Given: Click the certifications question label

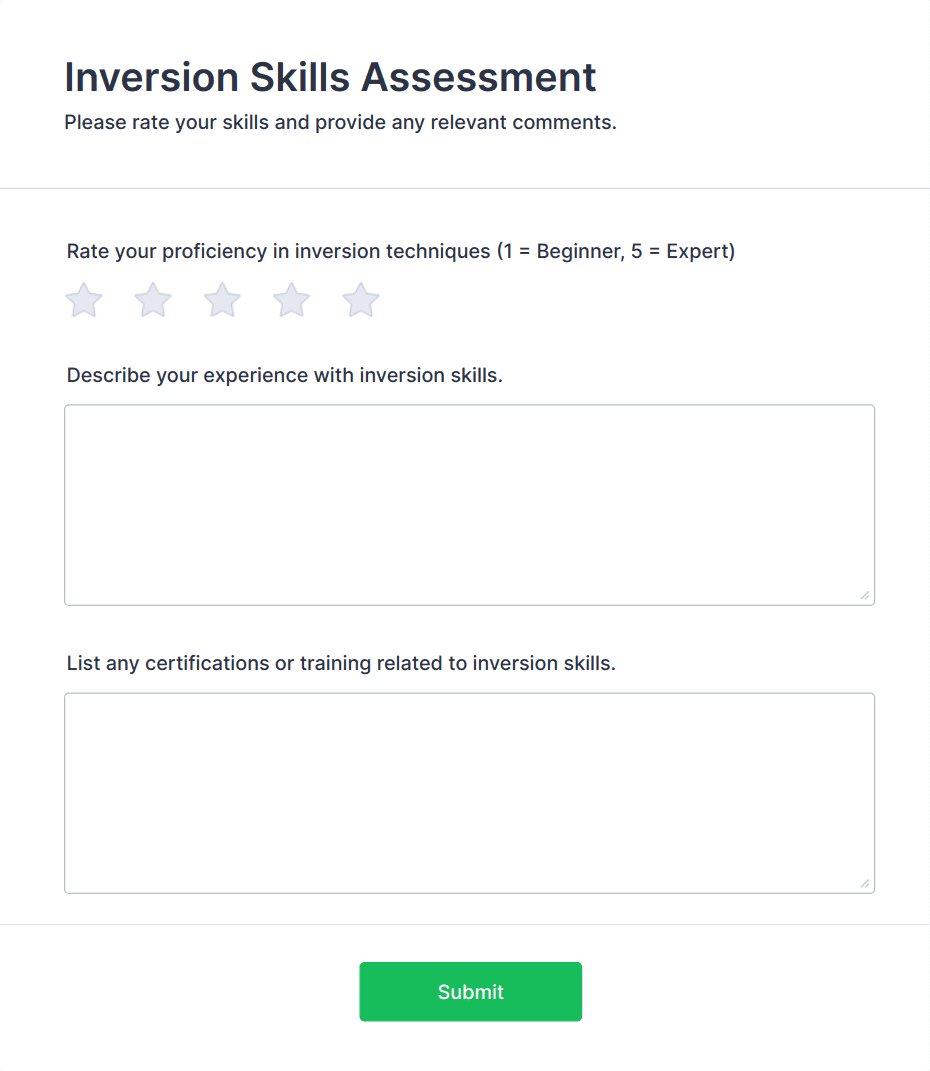Looking at the screenshot, I should click(340, 663).
